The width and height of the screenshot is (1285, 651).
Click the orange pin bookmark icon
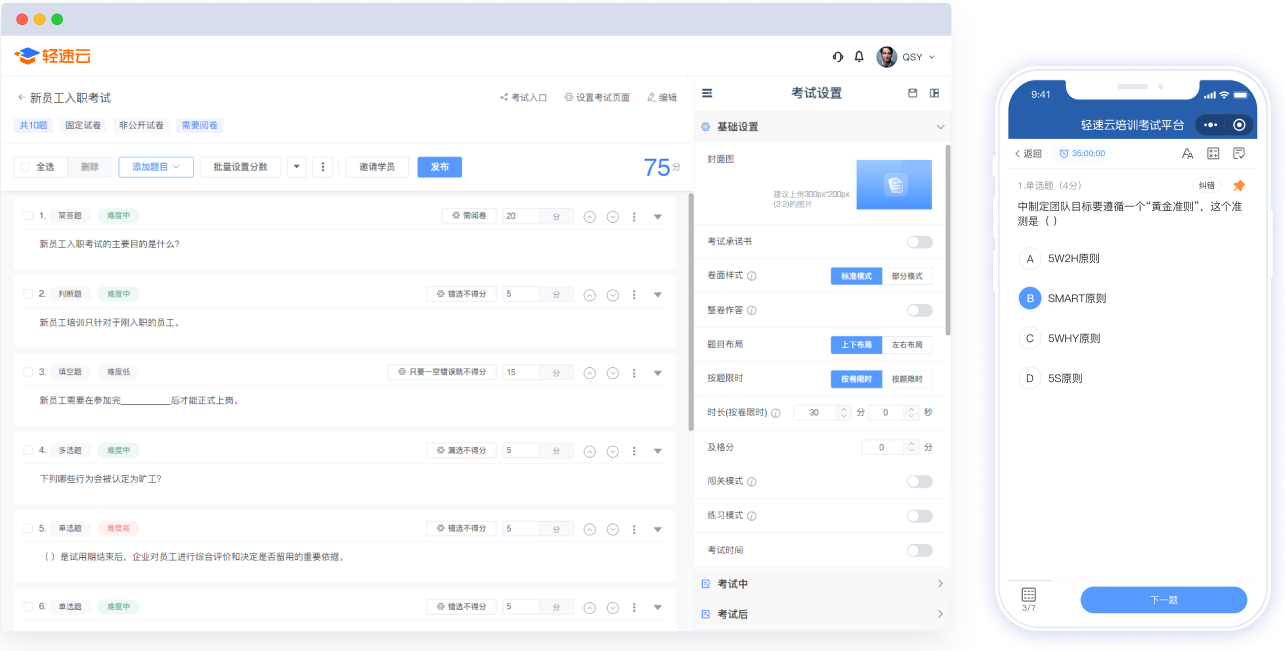coord(1239,186)
